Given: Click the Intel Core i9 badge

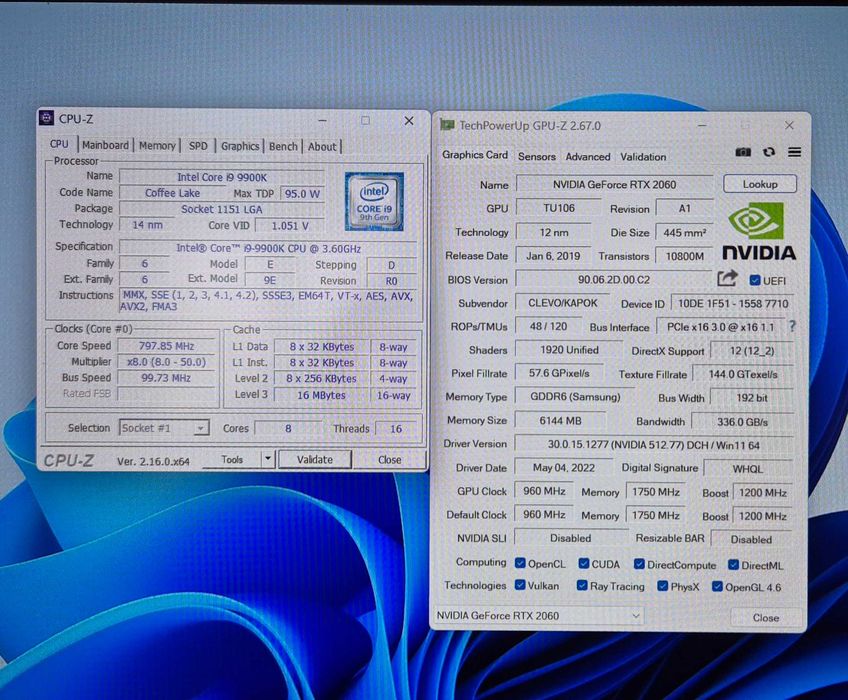Looking at the screenshot, I should (x=374, y=200).
